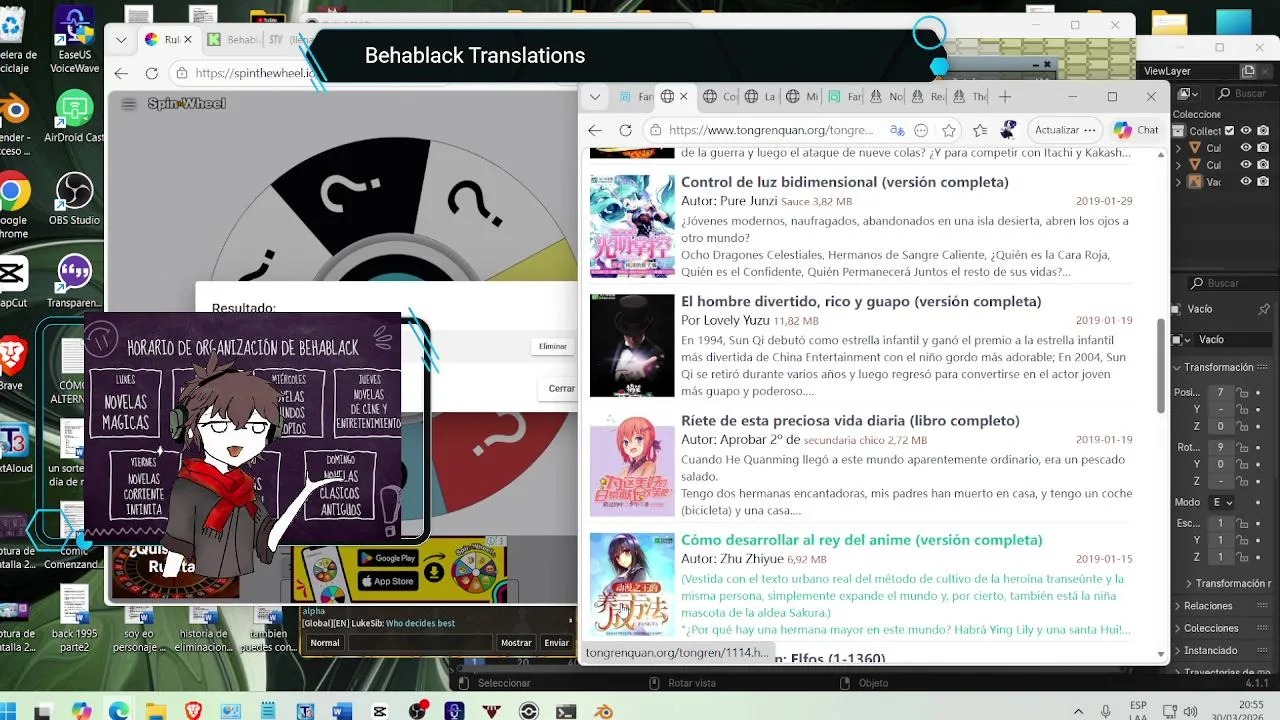
Task: Switch to the 'The' tab in Edge
Action: (969, 97)
